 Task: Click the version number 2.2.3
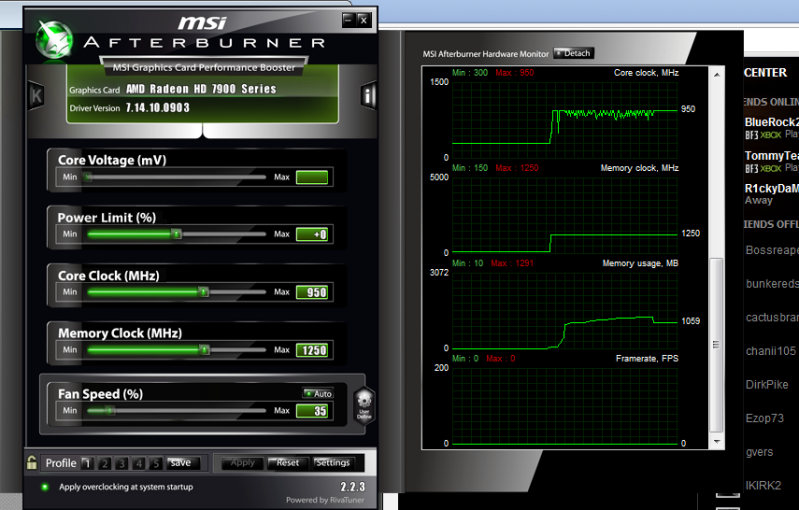tap(353, 487)
